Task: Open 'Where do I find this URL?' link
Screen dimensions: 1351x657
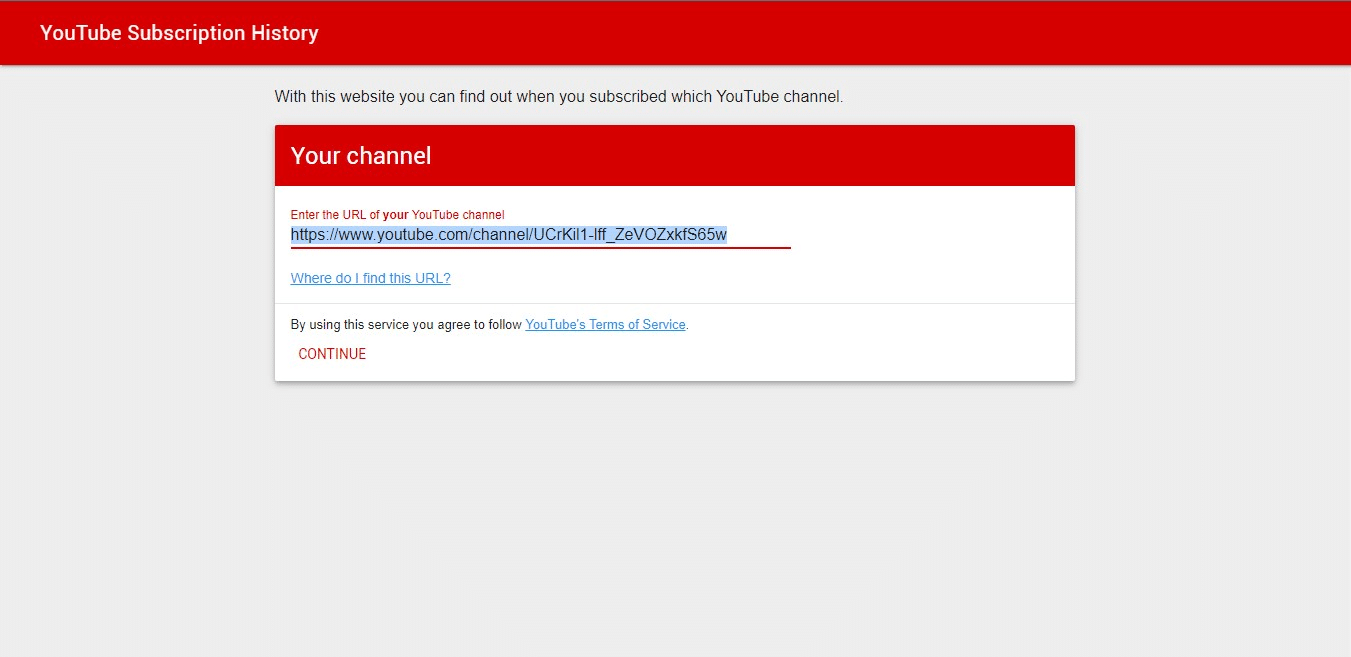Action: tap(370, 278)
